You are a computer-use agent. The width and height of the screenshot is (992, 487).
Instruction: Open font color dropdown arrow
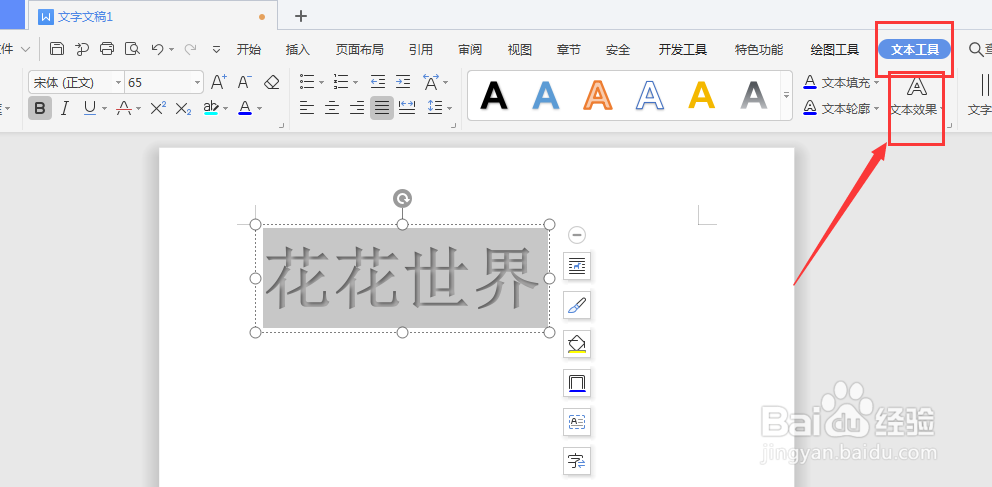[x=259, y=109]
